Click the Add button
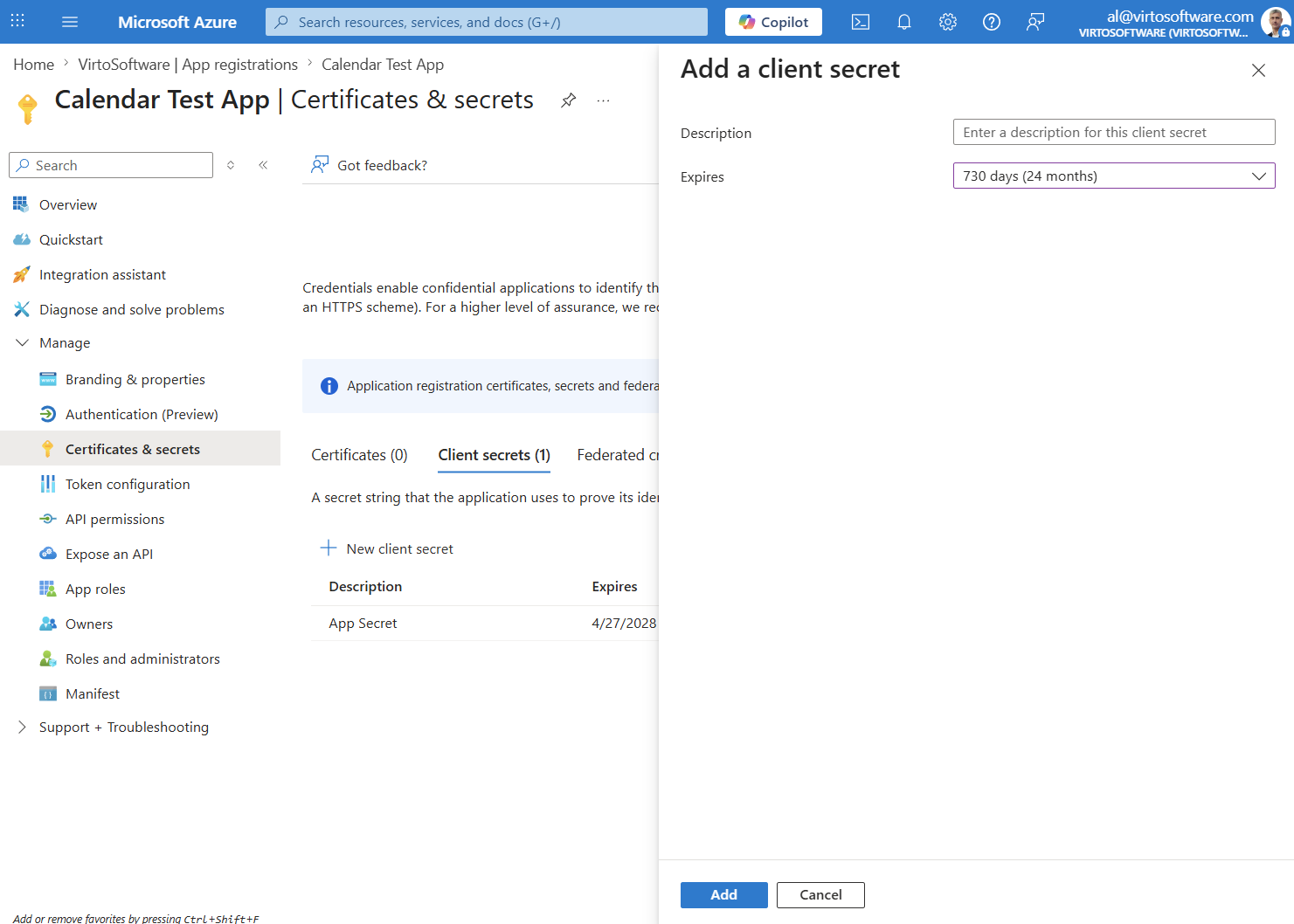Screen dimensions: 1294x924 pyautogui.click(x=724, y=895)
